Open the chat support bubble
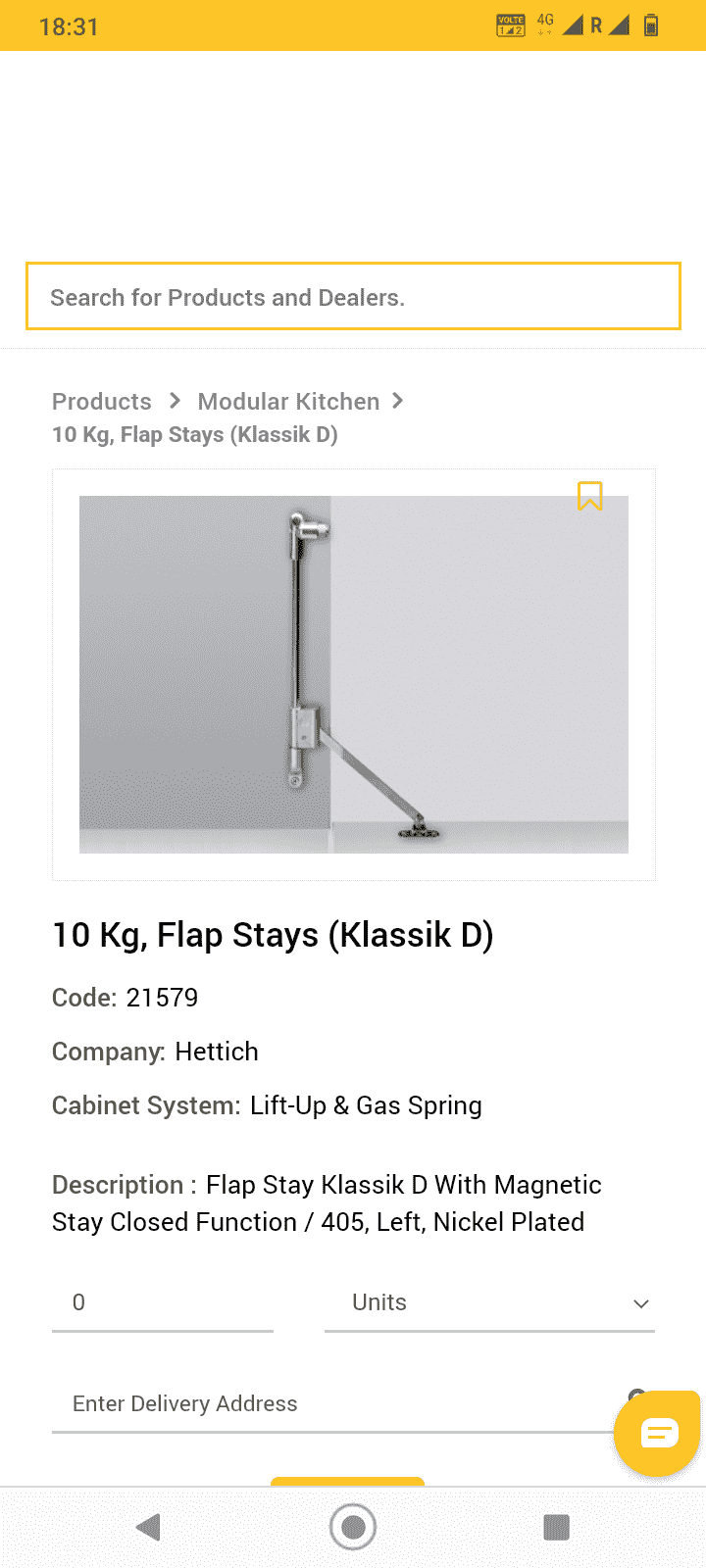This screenshot has height=1568, width=706. 658,1434
